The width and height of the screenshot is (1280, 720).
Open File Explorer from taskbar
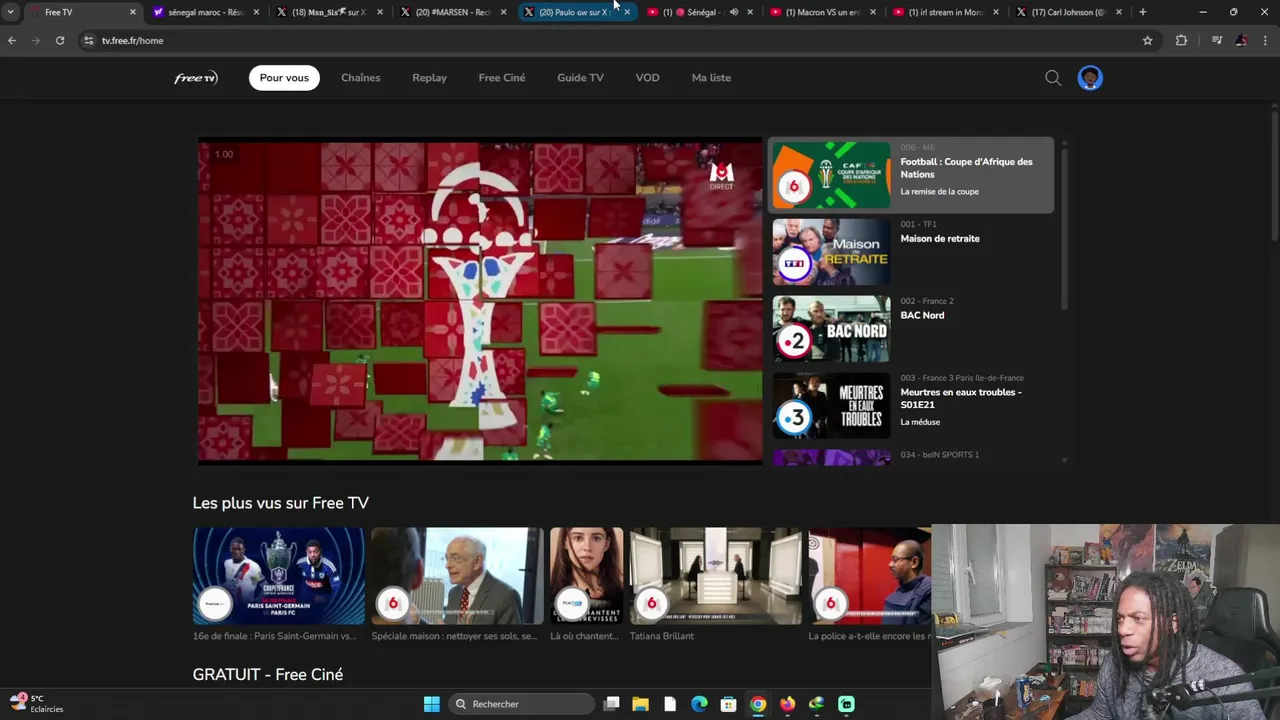[x=641, y=704]
